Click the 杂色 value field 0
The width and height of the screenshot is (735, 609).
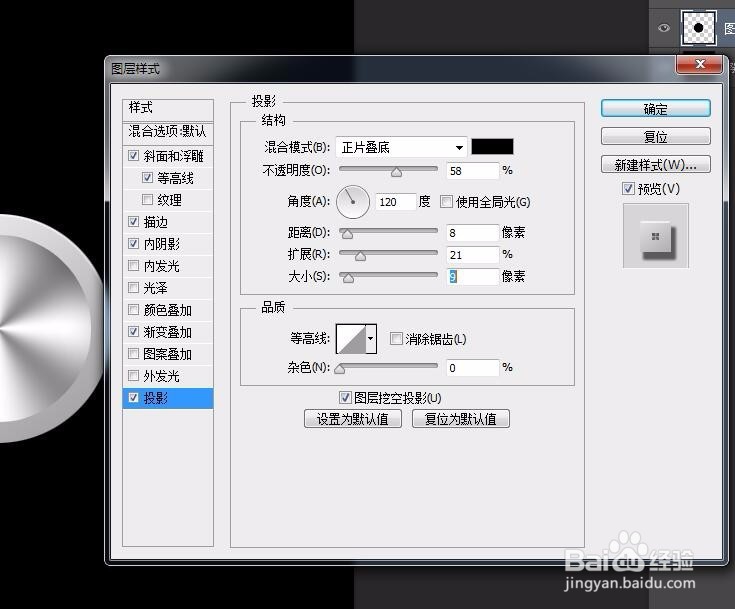pos(472,368)
